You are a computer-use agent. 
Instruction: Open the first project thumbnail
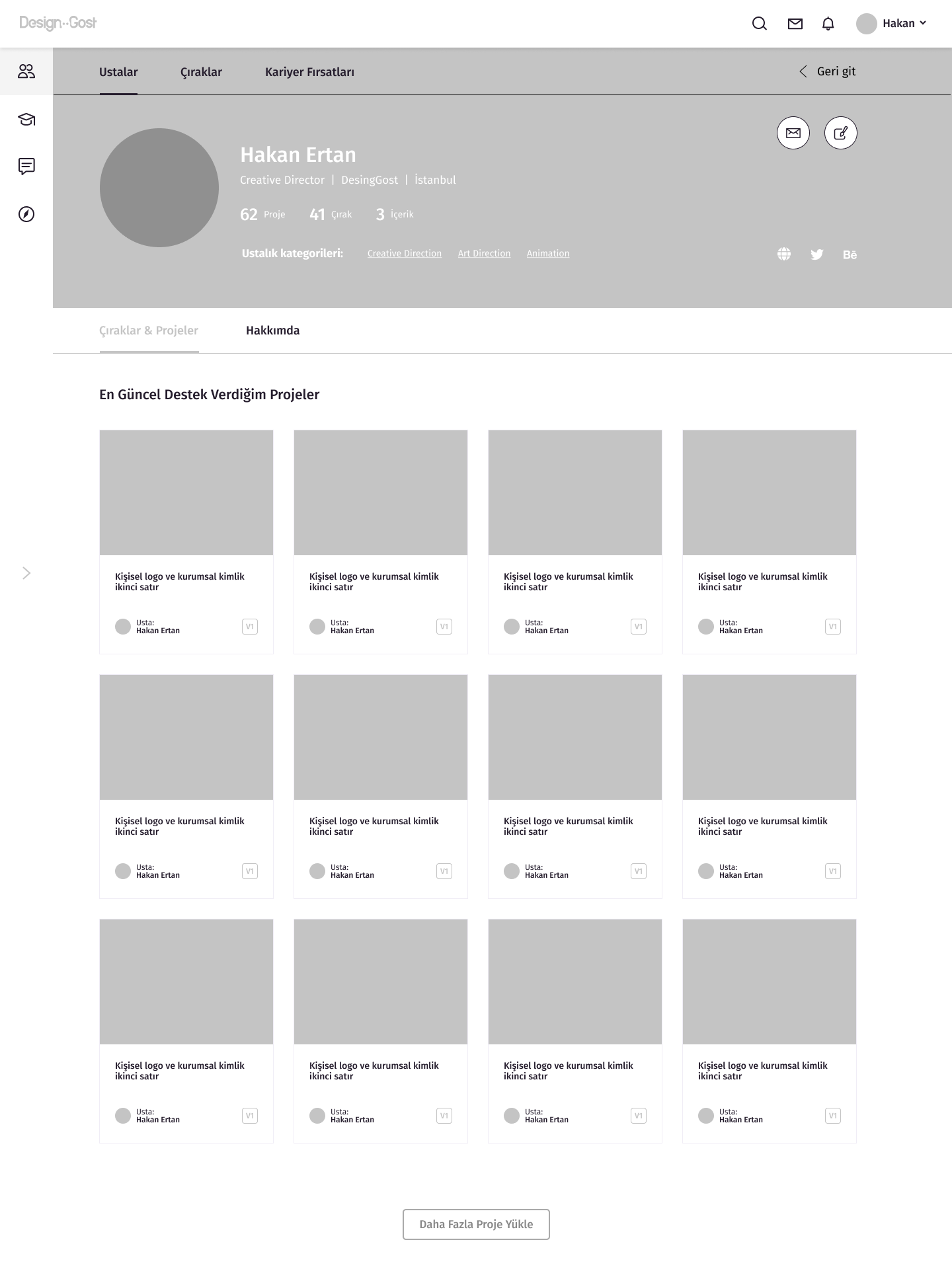point(186,492)
